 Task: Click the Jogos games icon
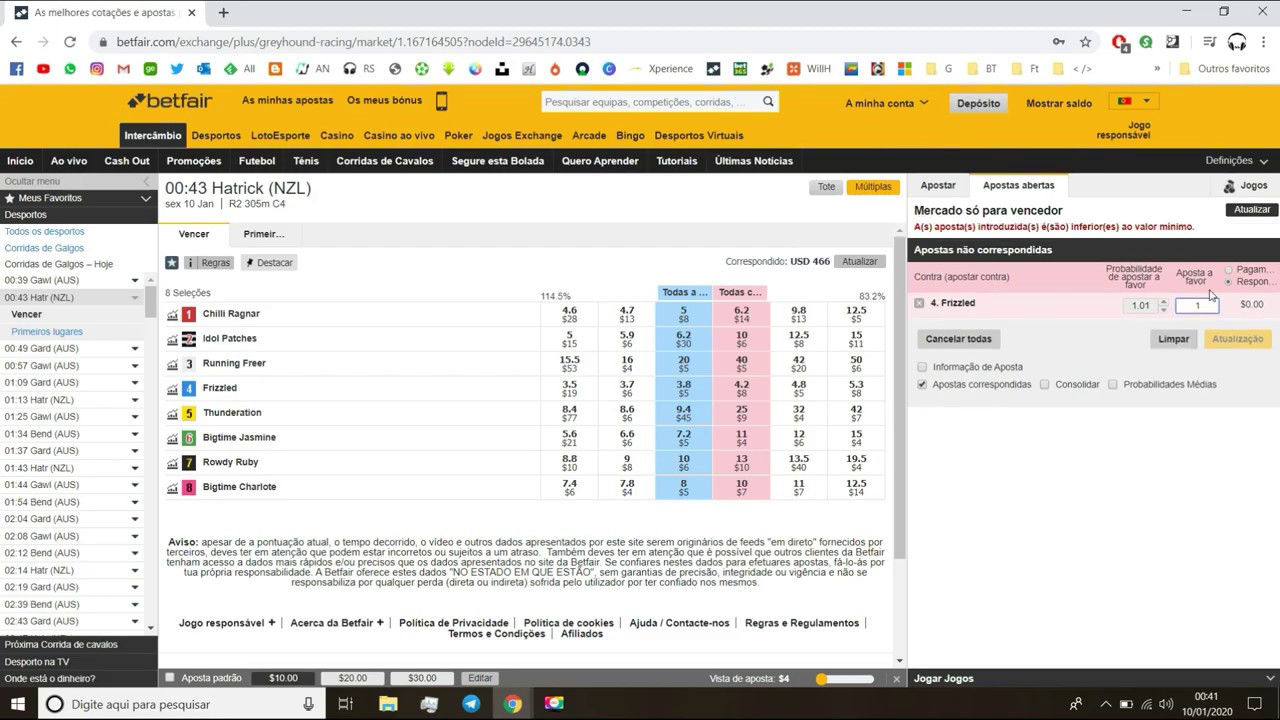point(1229,186)
